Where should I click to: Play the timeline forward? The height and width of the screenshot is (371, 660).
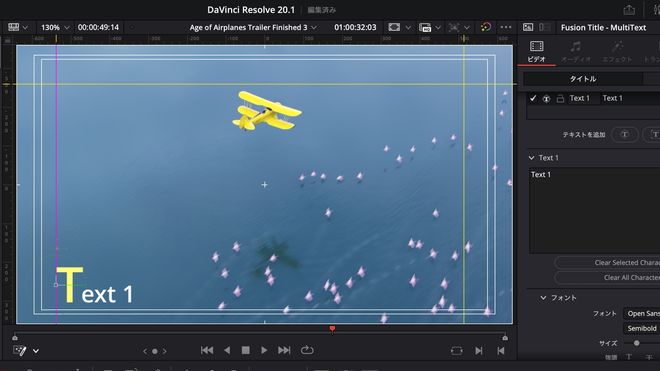[264, 350]
